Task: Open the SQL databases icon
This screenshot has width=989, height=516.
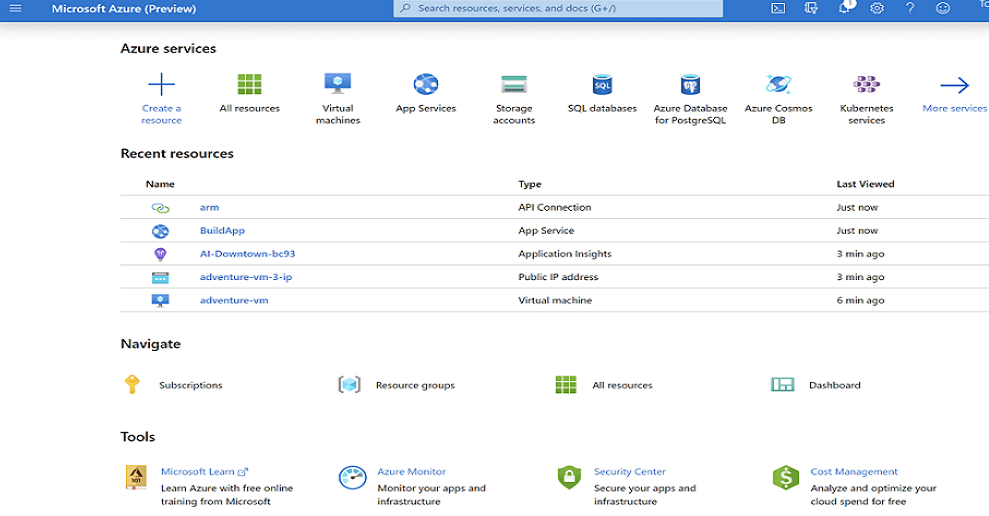Action: click(x=602, y=84)
